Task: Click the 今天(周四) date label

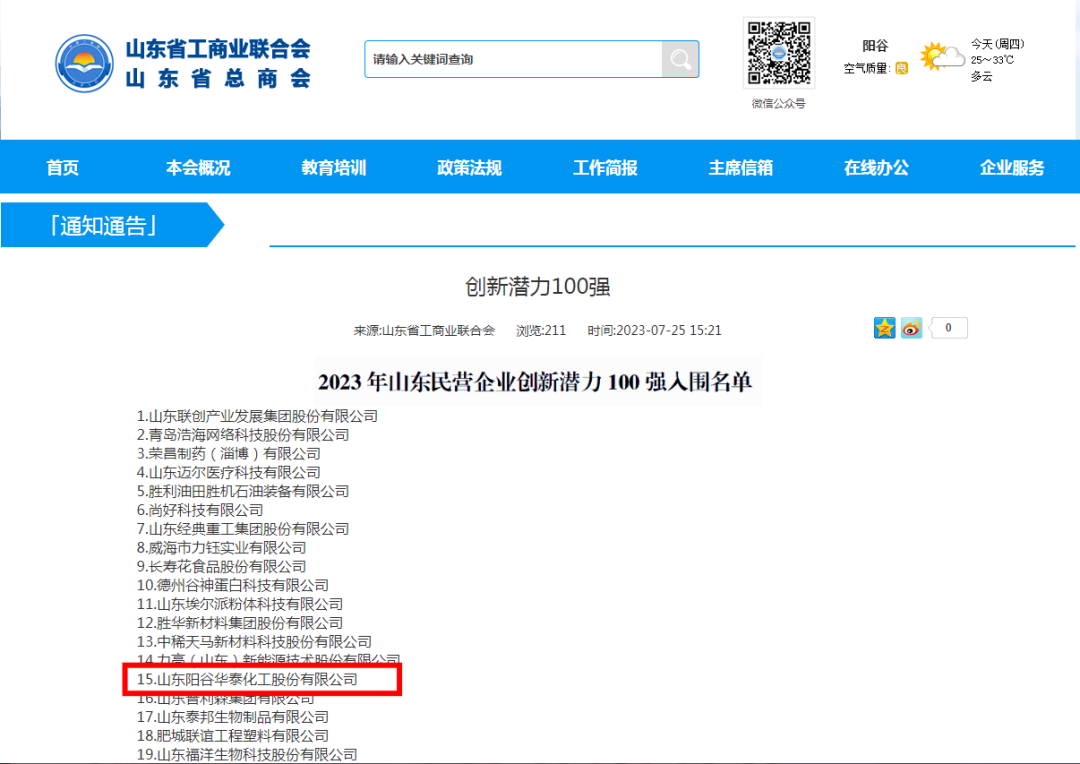Action: (x=998, y=43)
